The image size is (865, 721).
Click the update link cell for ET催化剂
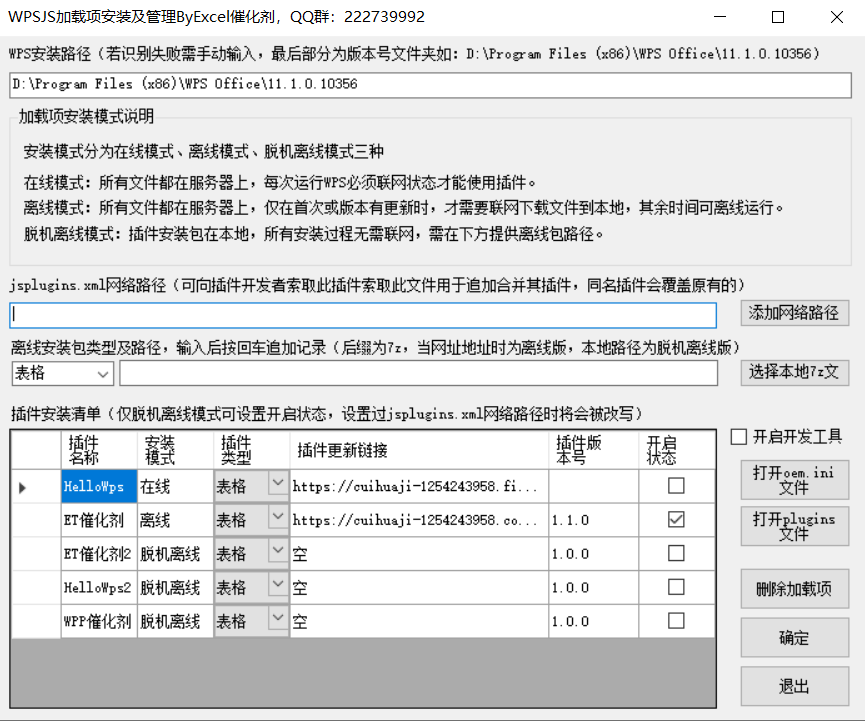(419, 520)
